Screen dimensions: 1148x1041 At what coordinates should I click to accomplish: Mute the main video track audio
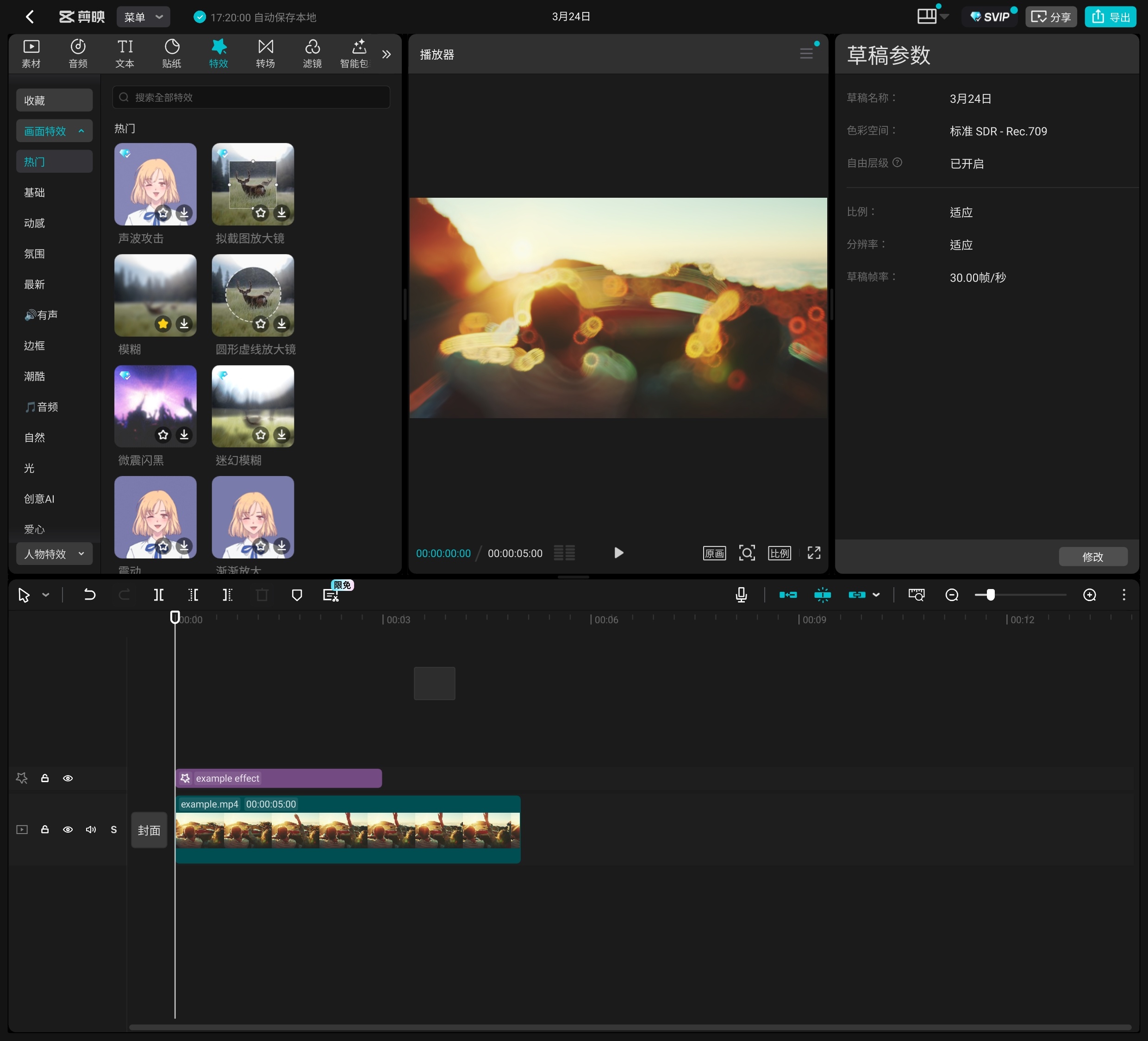pos(91,829)
